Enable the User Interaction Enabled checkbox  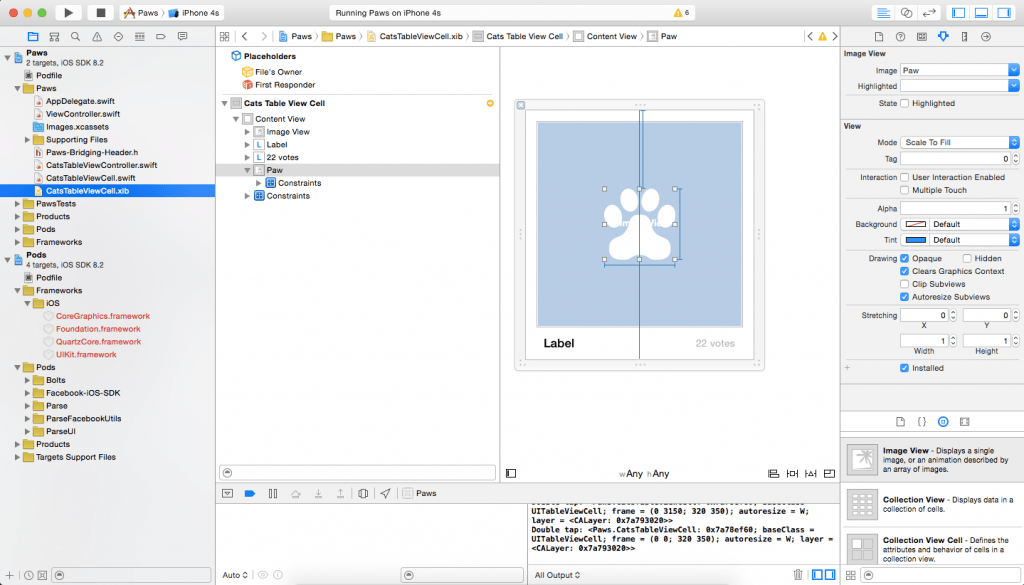(904, 177)
